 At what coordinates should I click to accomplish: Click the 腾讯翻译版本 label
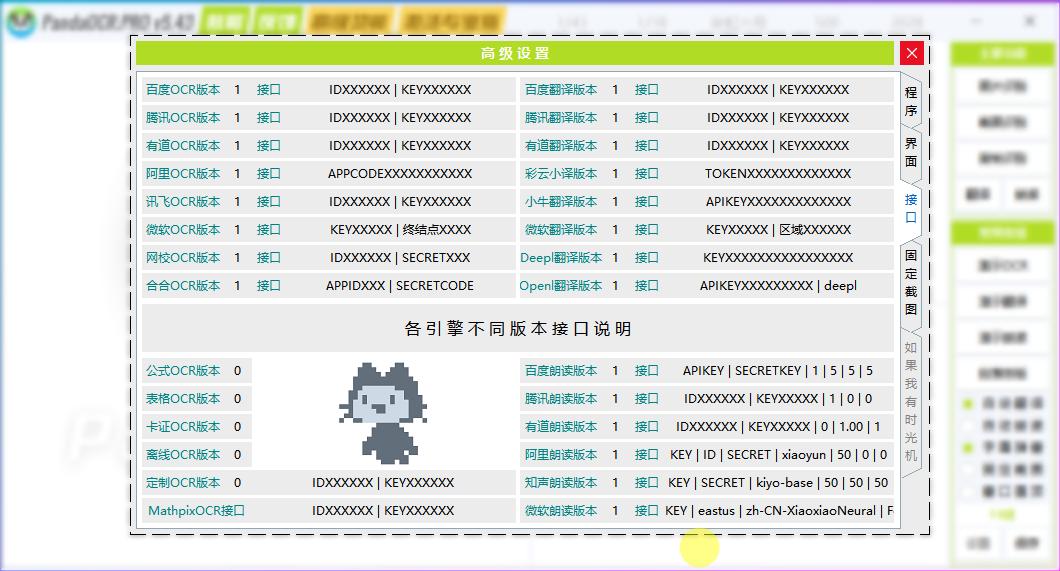tap(561, 118)
